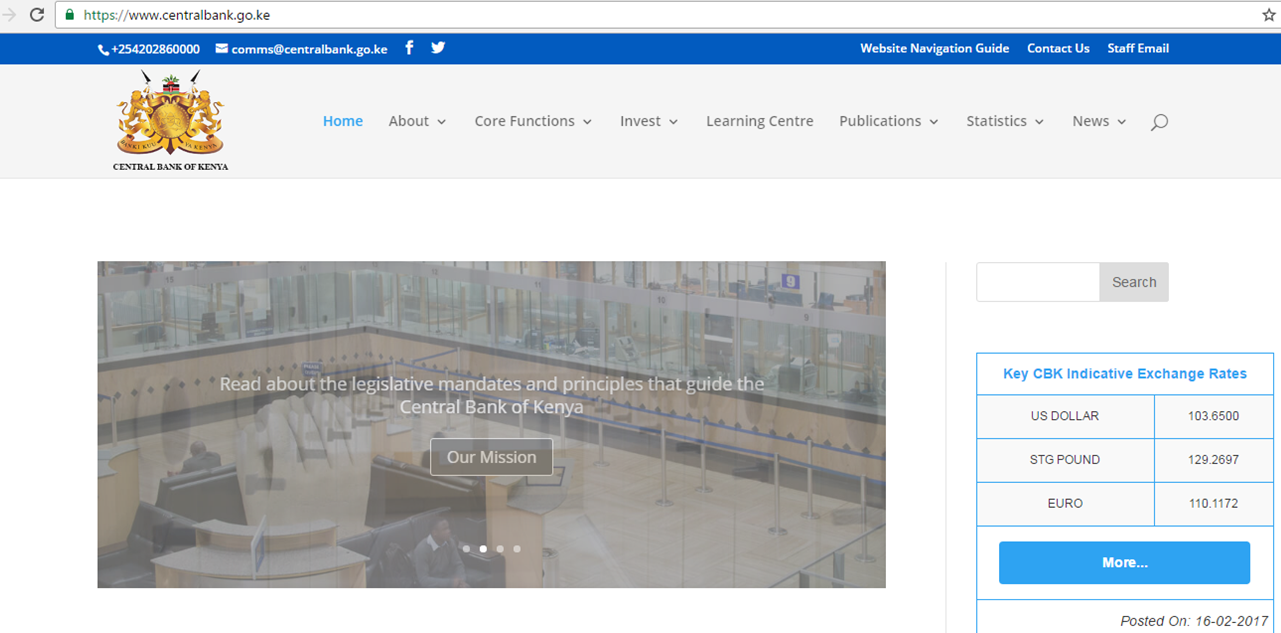The image size is (1281, 633).
Task: Click the Posted On: 16-02-2017 text
Action: (x=1194, y=621)
